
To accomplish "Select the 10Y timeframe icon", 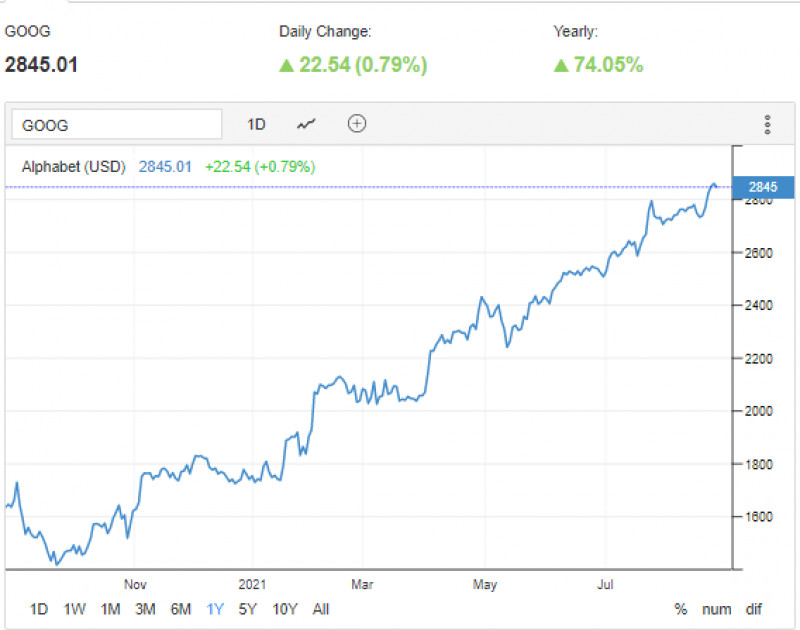I will tap(285, 609).
